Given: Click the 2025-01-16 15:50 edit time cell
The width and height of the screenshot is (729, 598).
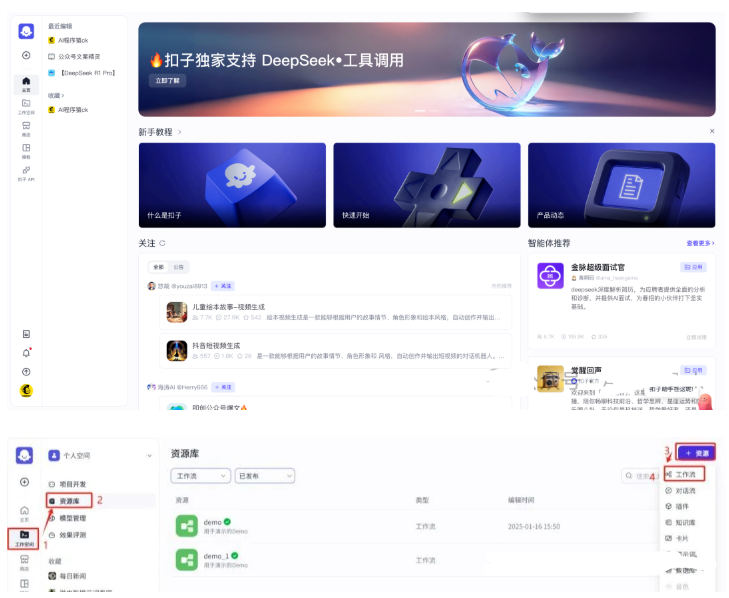Looking at the screenshot, I should point(534,526).
